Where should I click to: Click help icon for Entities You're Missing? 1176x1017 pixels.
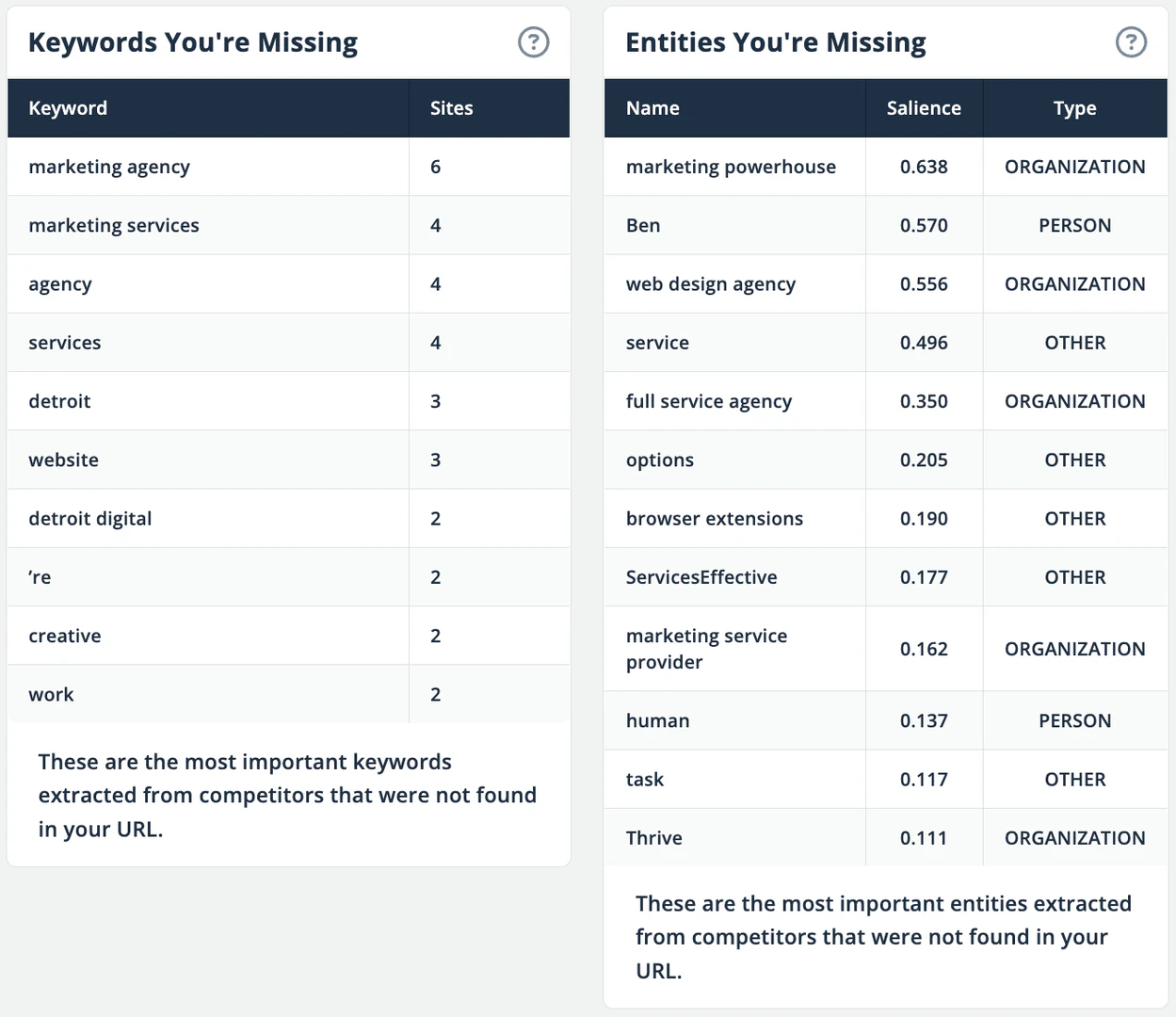pos(1131,42)
